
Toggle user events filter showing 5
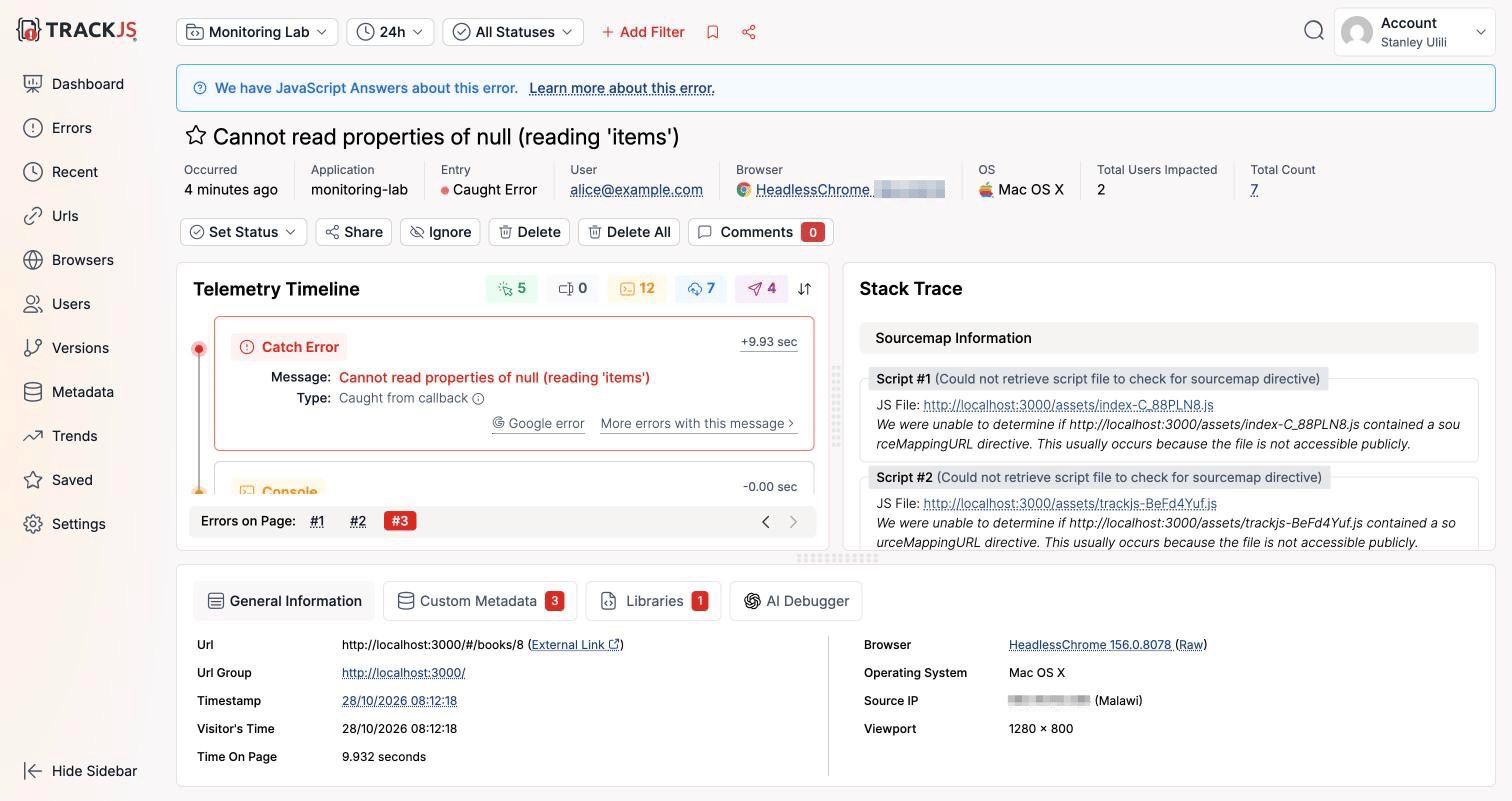pyautogui.click(x=512, y=289)
